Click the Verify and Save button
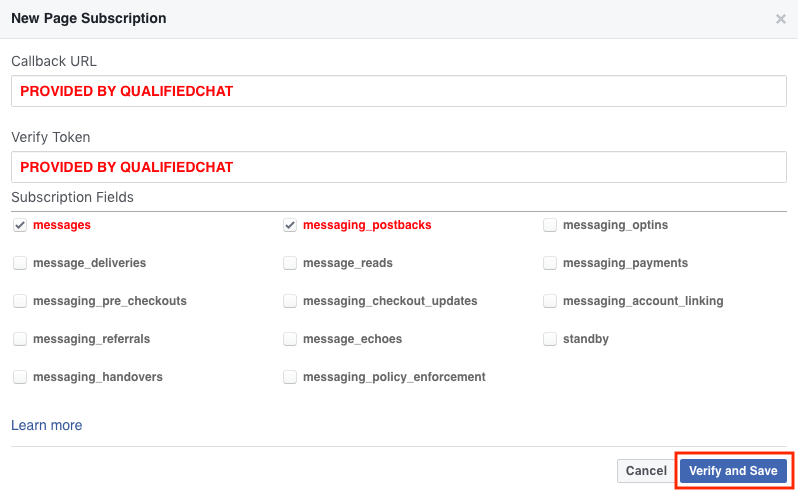The width and height of the screenshot is (798, 494). [x=733, y=471]
